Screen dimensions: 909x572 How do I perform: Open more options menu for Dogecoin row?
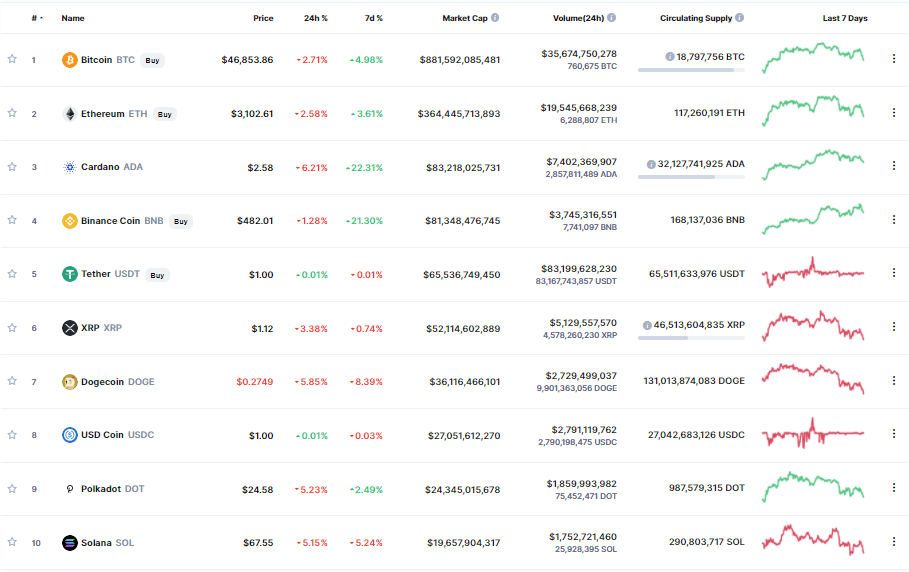point(894,381)
